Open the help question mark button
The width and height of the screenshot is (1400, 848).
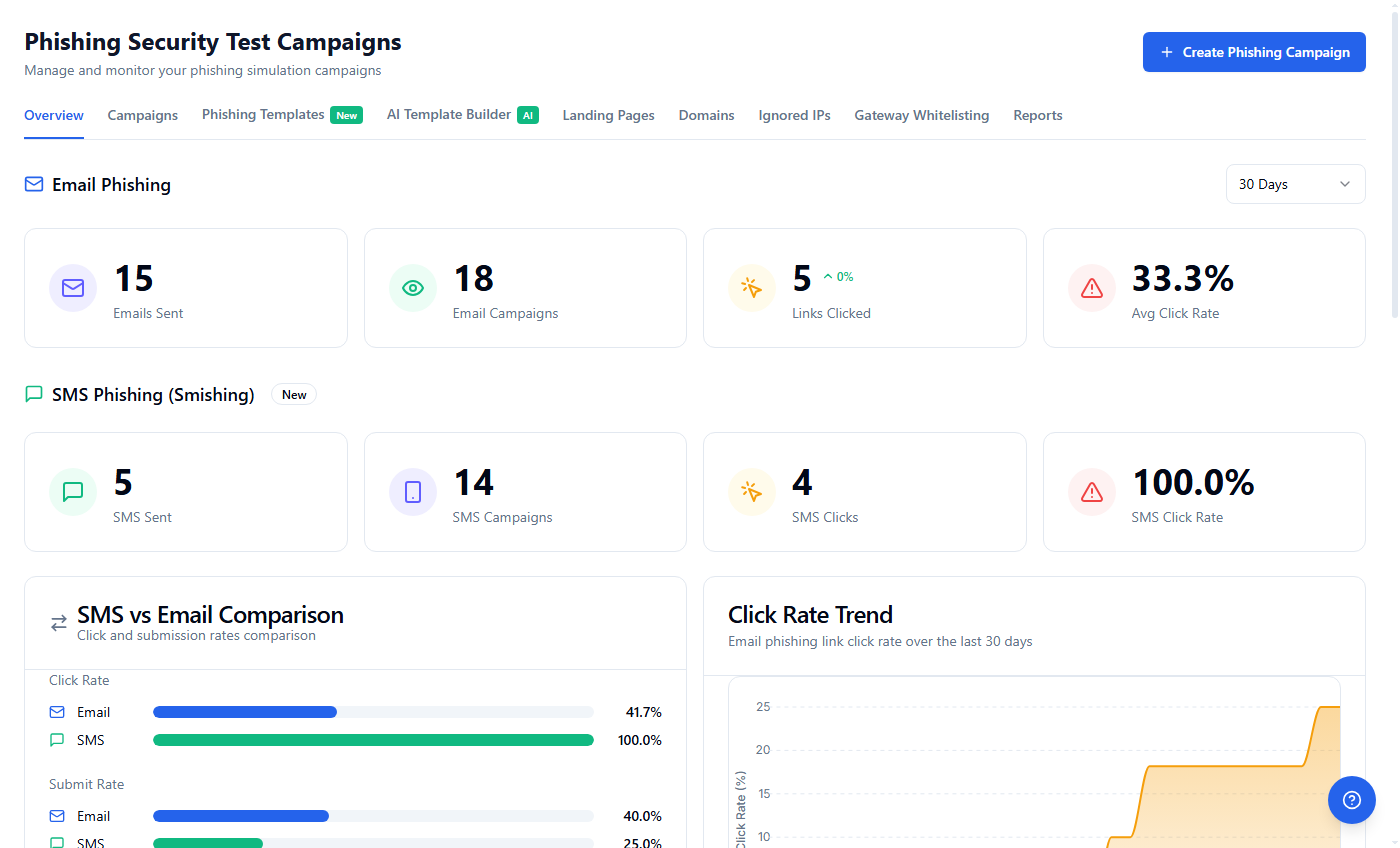coord(1351,800)
